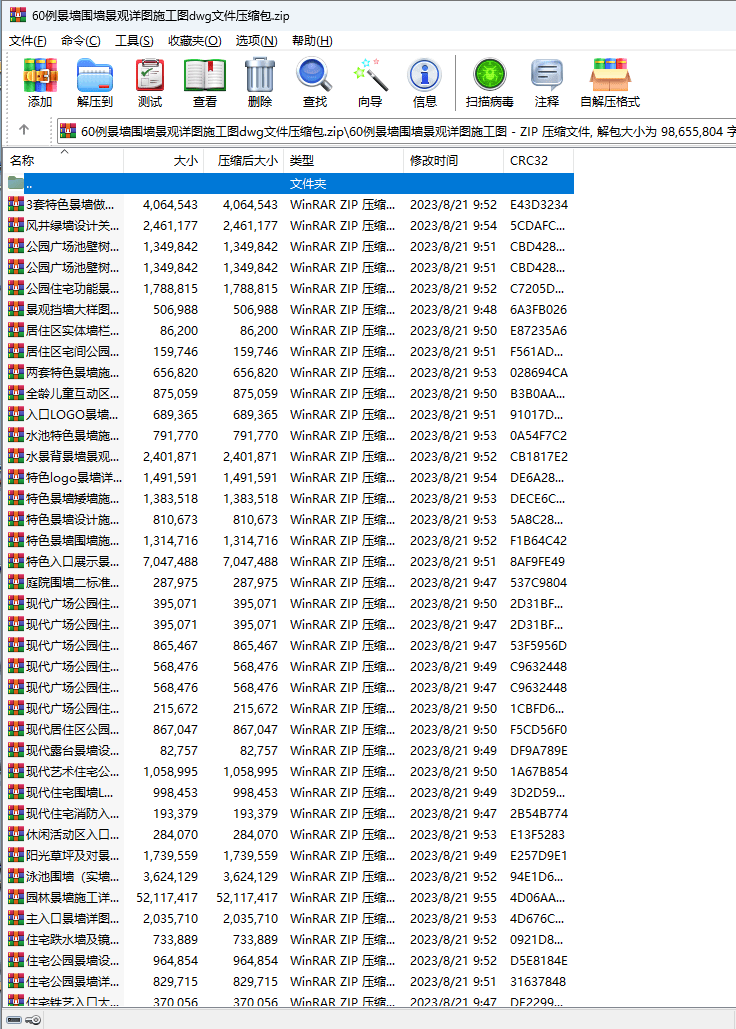This screenshot has width=736, height=1029.
Task: Select the 居住区宅间公园... file row
Action: click(290, 351)
